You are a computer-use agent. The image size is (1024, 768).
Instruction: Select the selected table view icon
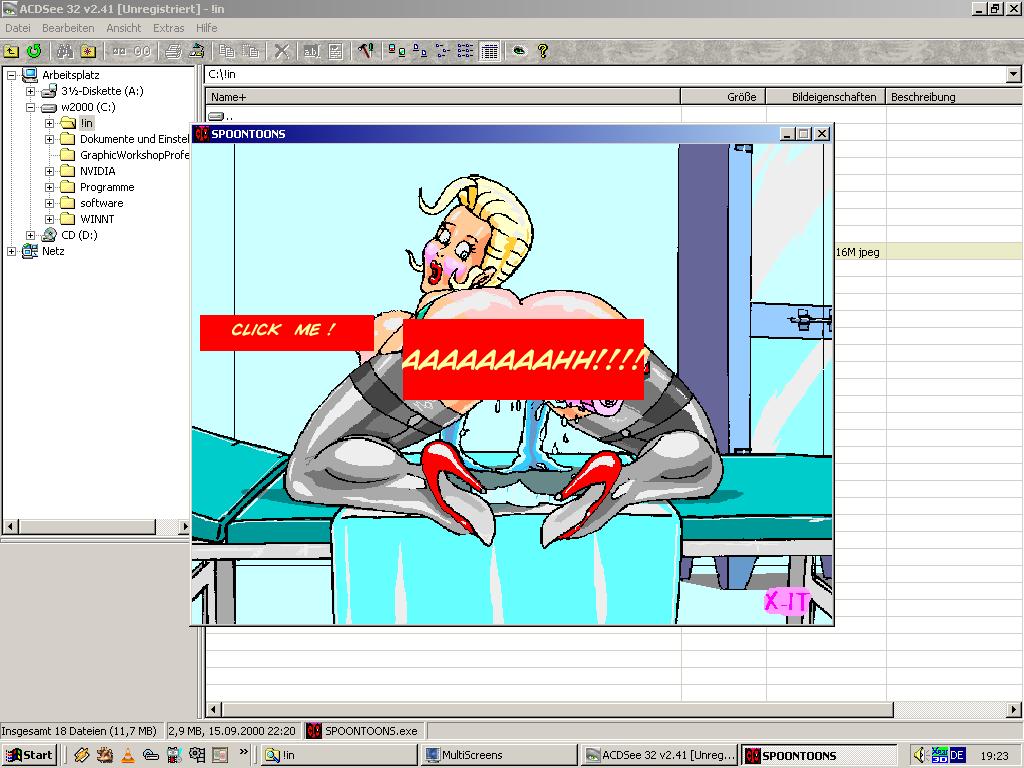click(x=489, y=51)
